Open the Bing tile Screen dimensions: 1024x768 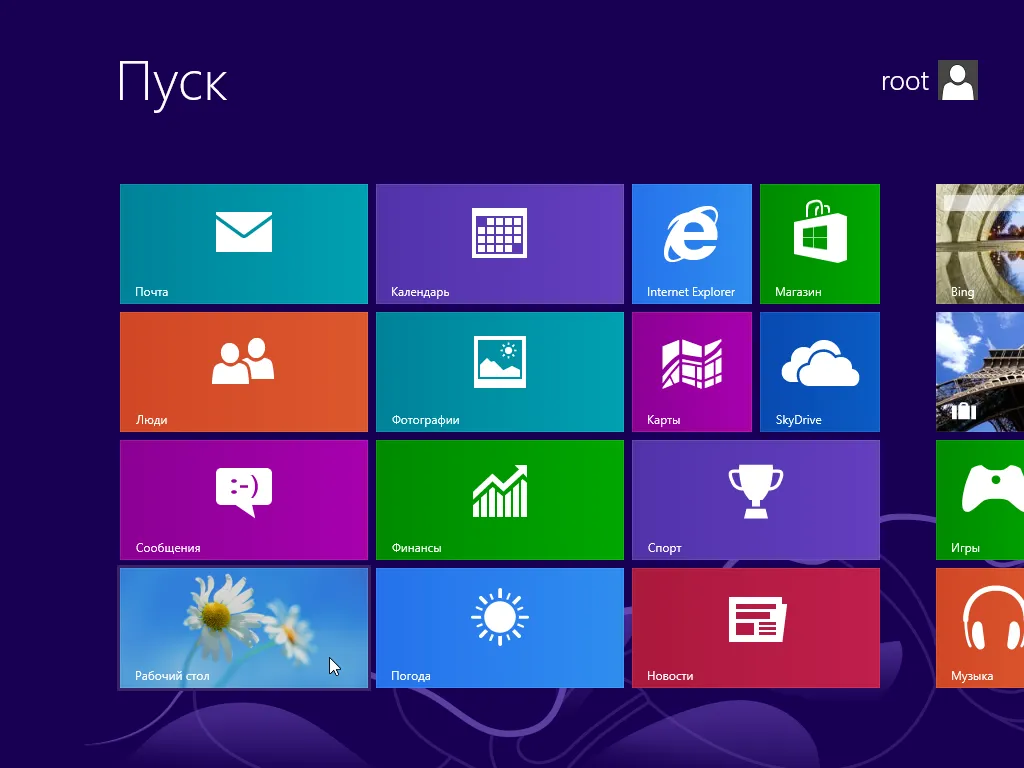pyautogui.click(x=980, y=244)
